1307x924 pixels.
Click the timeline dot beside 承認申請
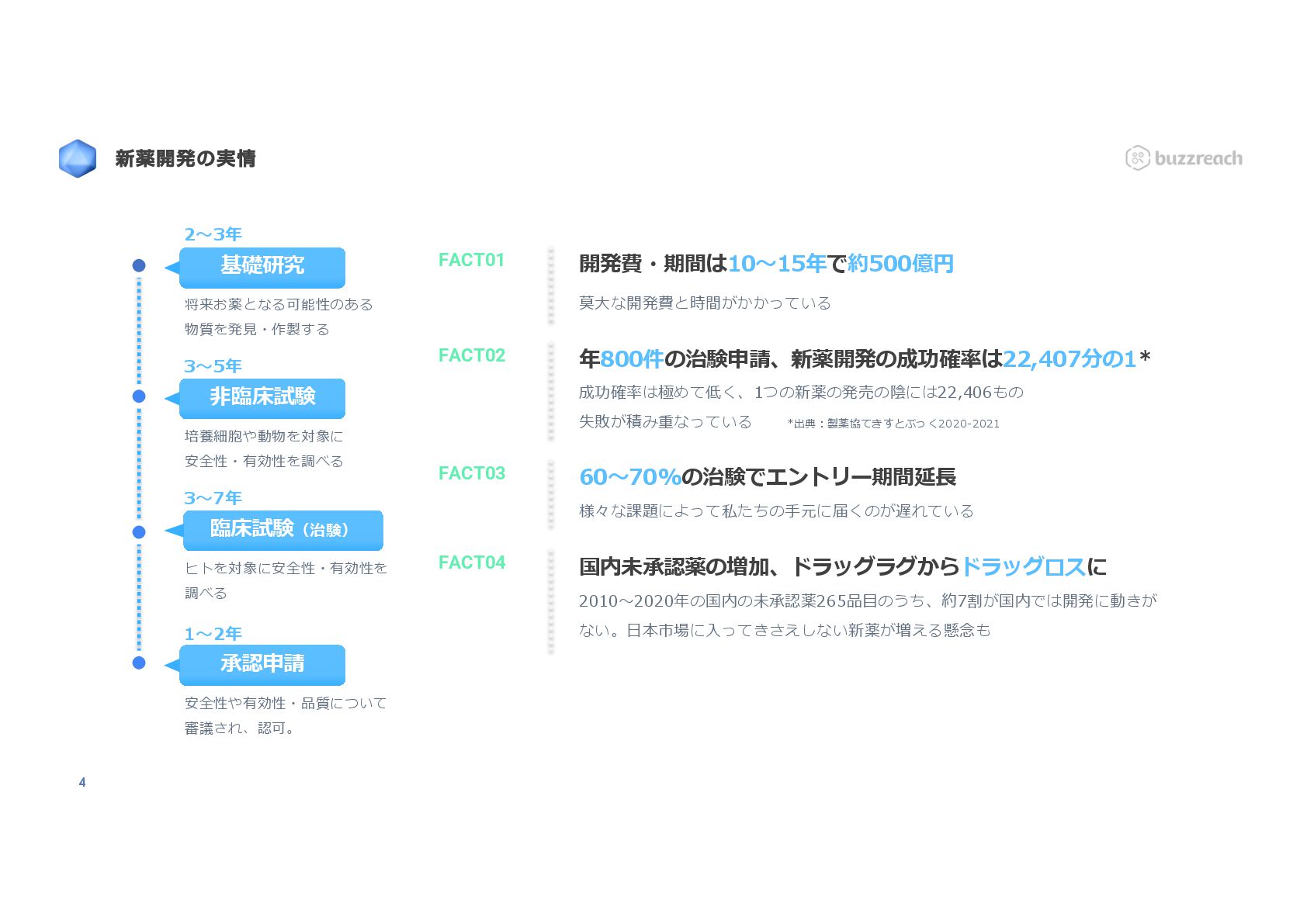139,663
